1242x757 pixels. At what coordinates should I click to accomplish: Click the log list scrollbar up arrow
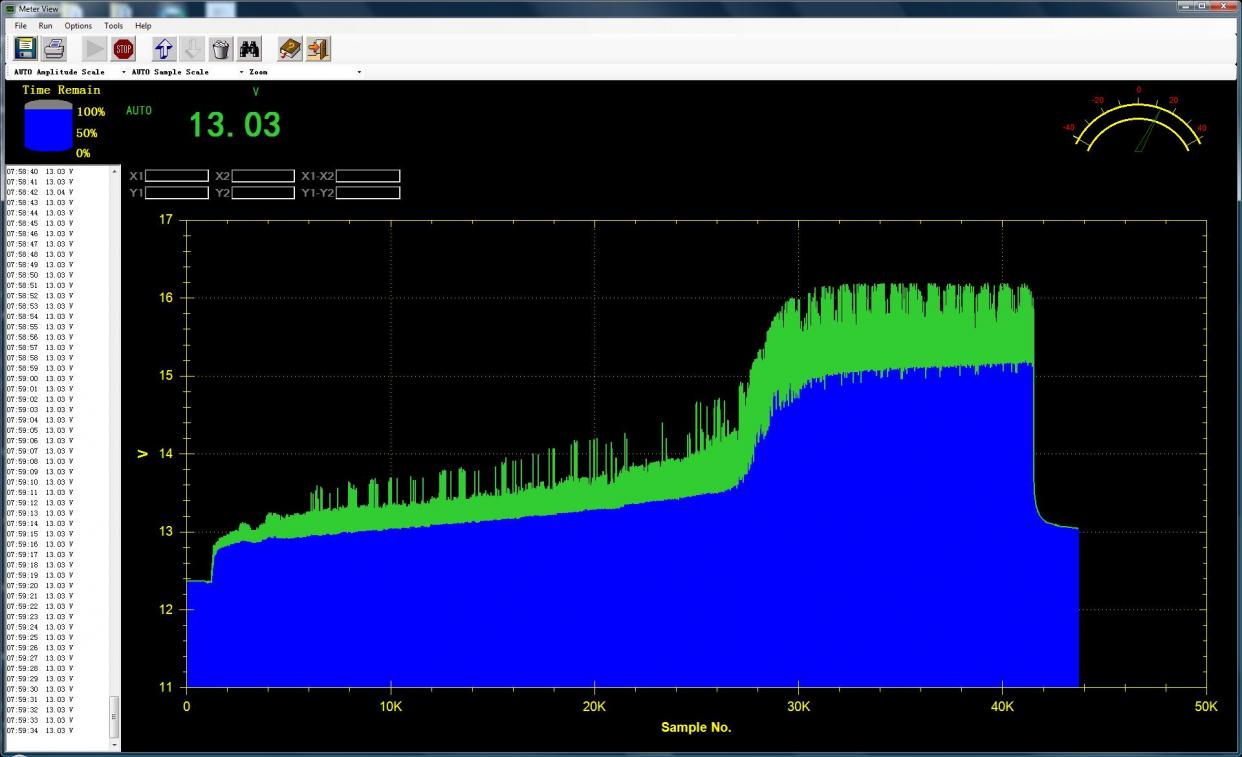pos(114,171)
